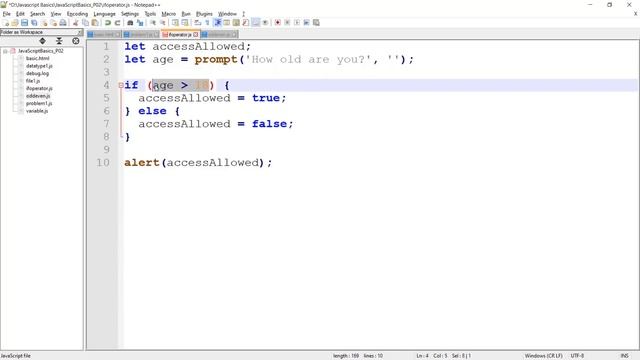The image size is (640, 360).
Task: Toggle synchronized horizontal scrolling
Action: pyautogui.click(x=185, y=22)
